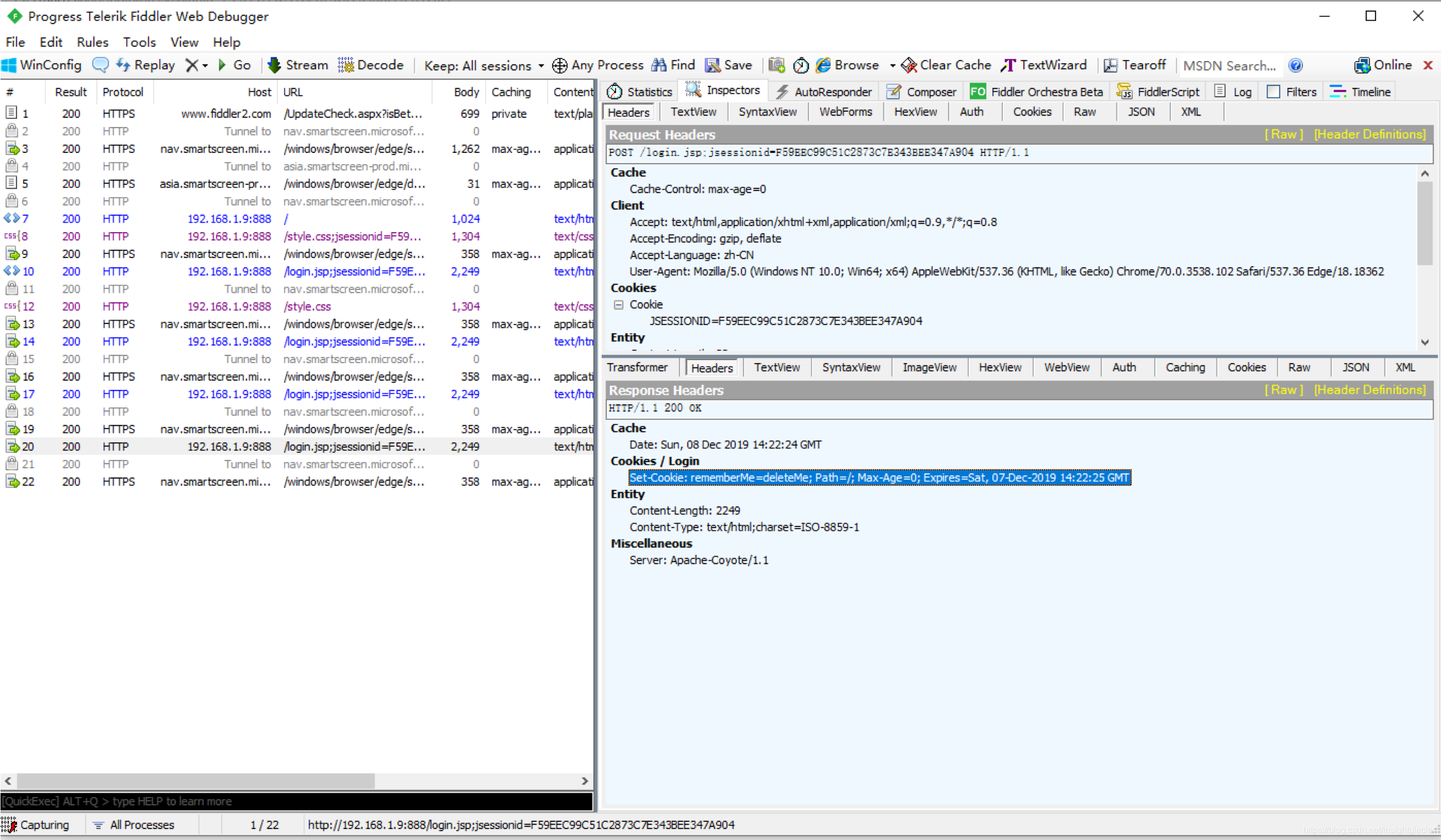Click session list horizontal scrollbar thumb
Viewport: 1441px width, 840px height.
click(195, 781)
